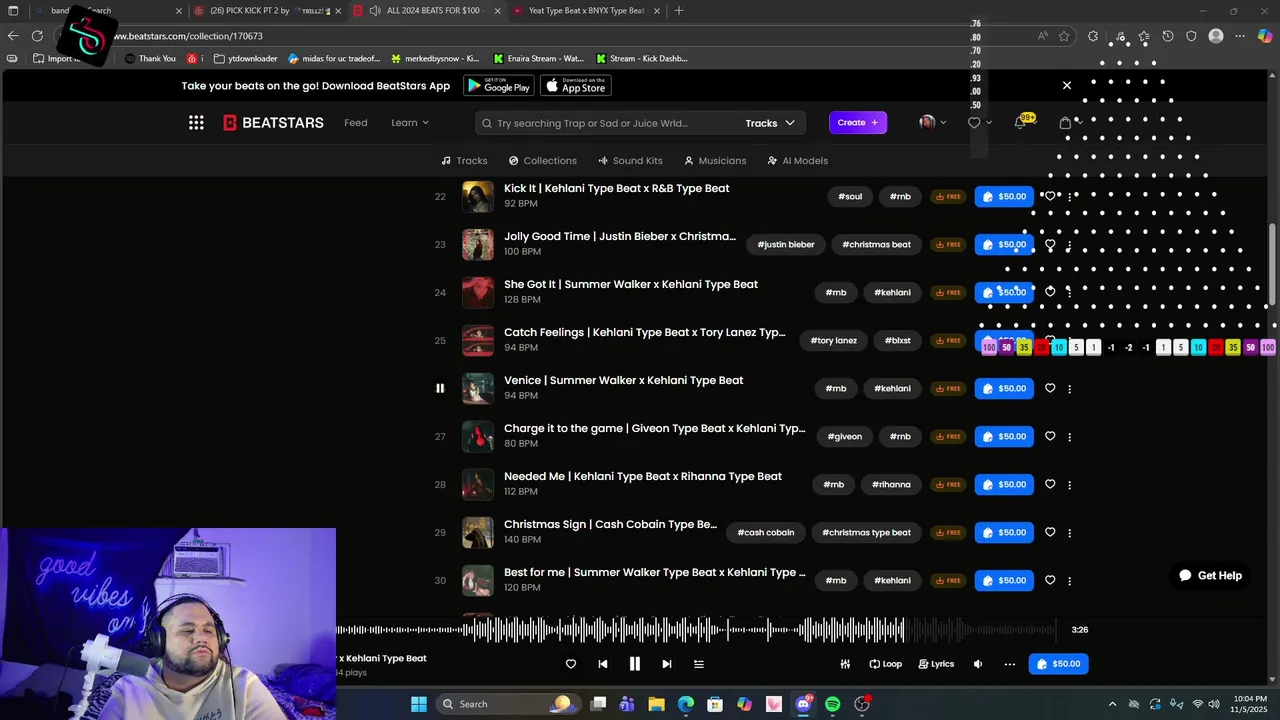Screen dimensions: 1280x720
Task: Open the player equalizer settings icon
Action: pos(845,664)
